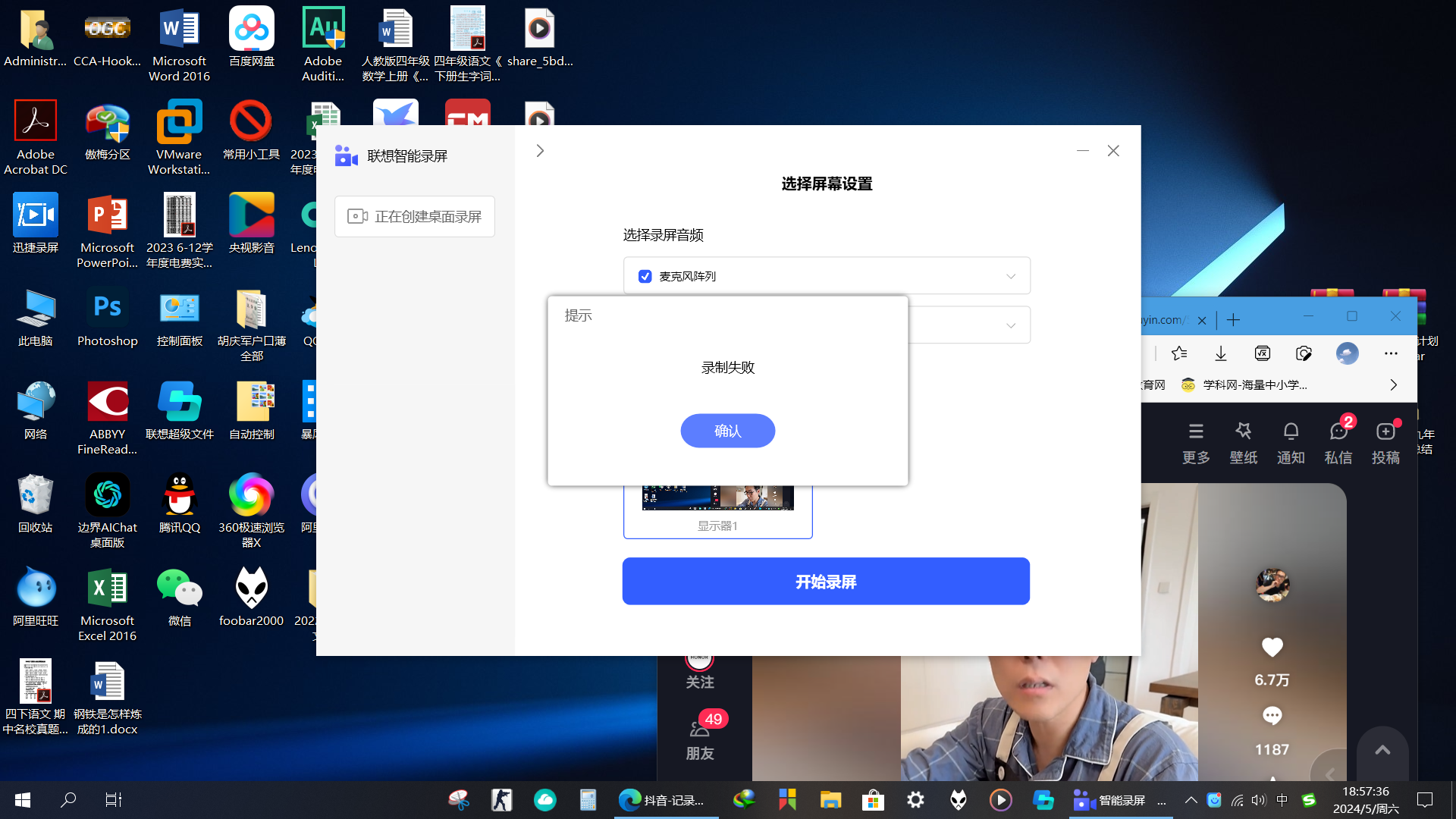The width and height of the screenshot is (1456, 819).
Task: Click the taskbar search magnifier
Action: coord(68,799)
